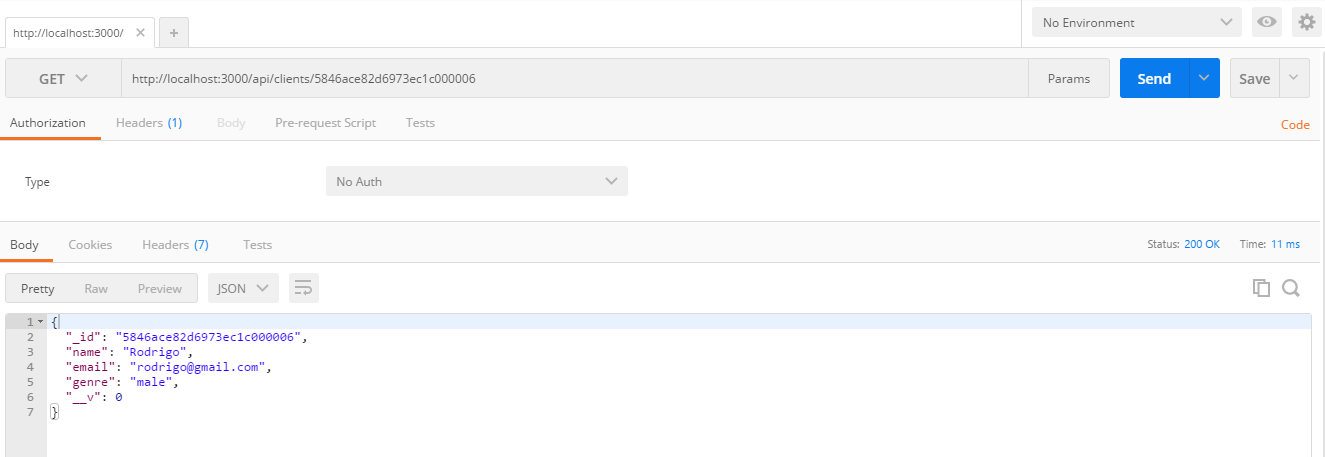Toggle the wrap lines icon
This screenshot has height=457, width=1325.
click(304, 288)
